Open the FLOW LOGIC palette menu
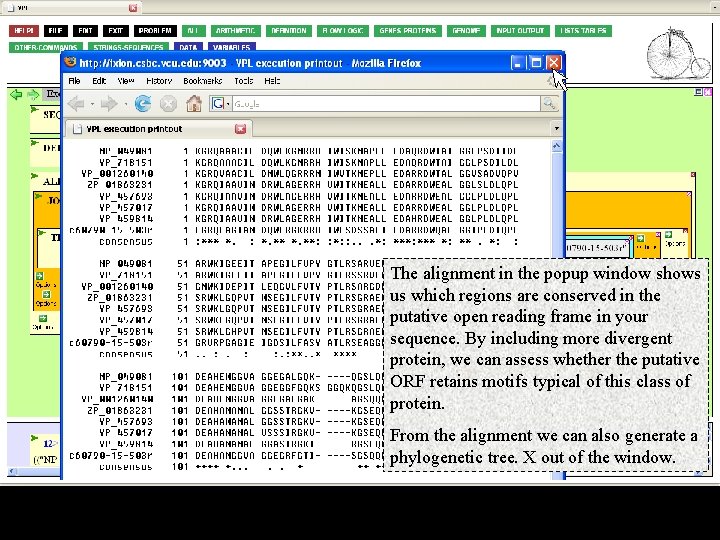Viewport: 720px width, 540px height. (343, 31)
